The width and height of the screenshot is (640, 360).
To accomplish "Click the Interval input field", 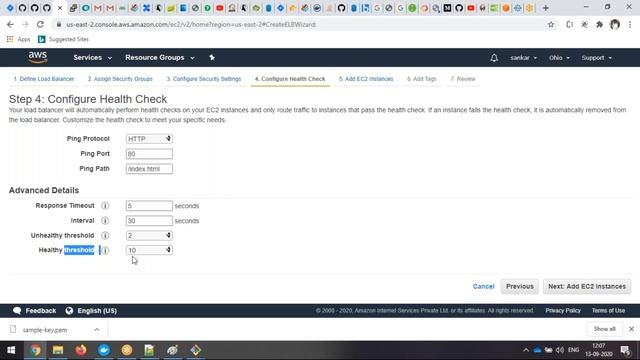I will point(149,221).
